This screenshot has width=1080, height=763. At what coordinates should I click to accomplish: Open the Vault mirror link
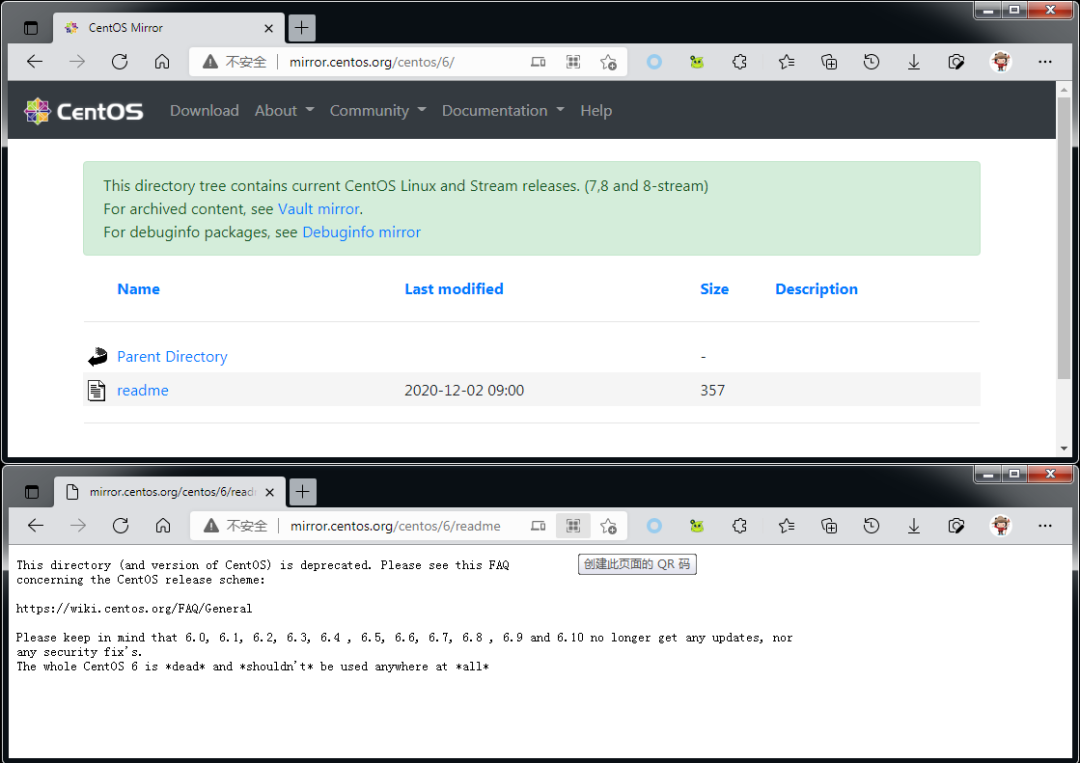(318, 208)
